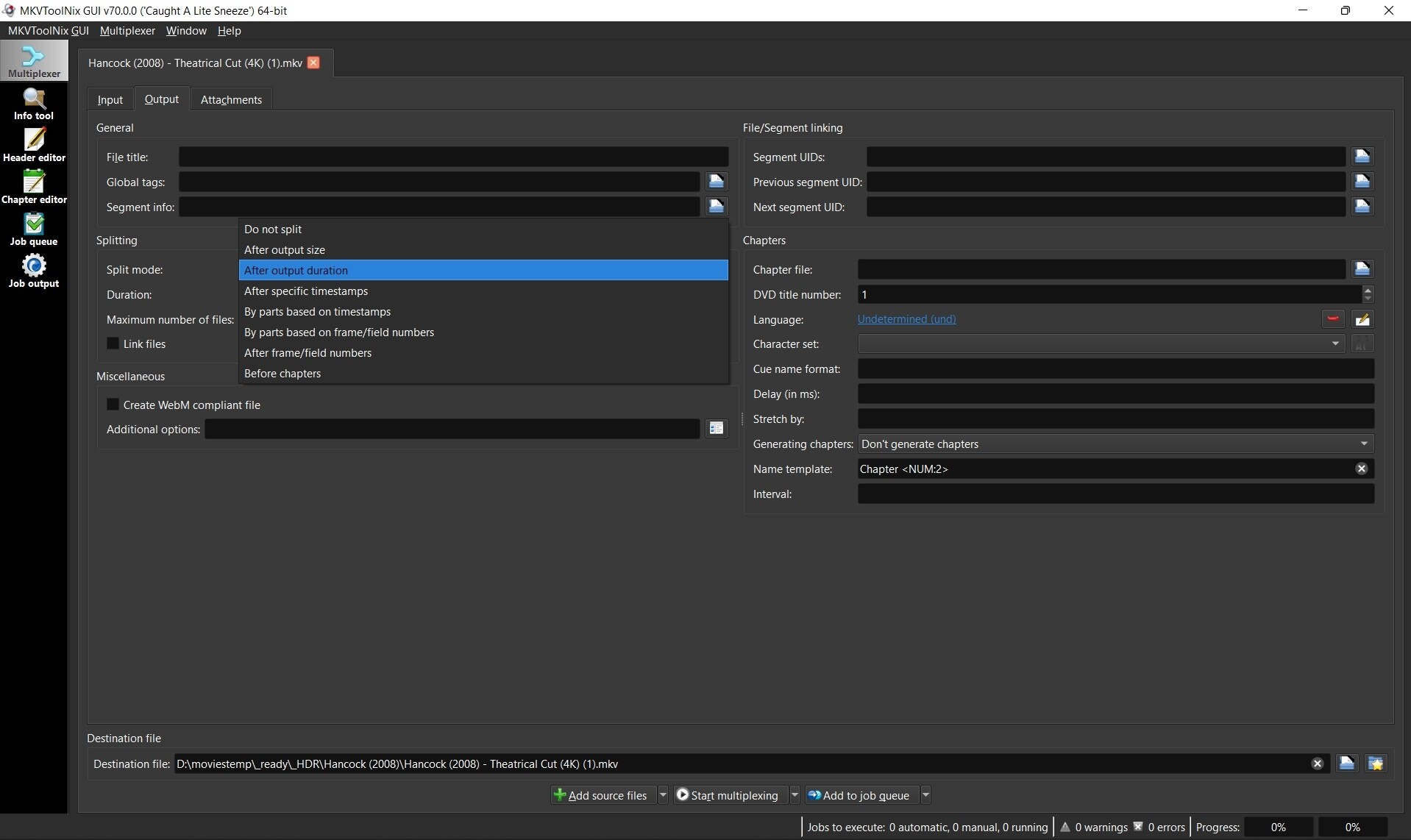Screen dimensions: 1411x840
Task: Enable the Link files checkbox
Action: (113, 344)
